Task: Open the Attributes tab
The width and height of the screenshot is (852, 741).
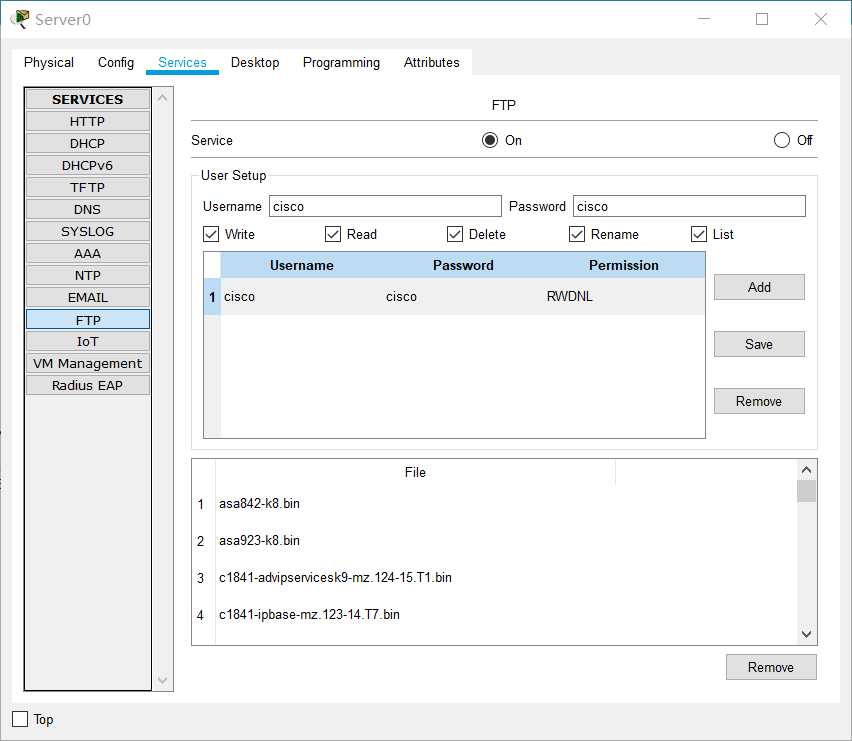Action: pos(431,62)
